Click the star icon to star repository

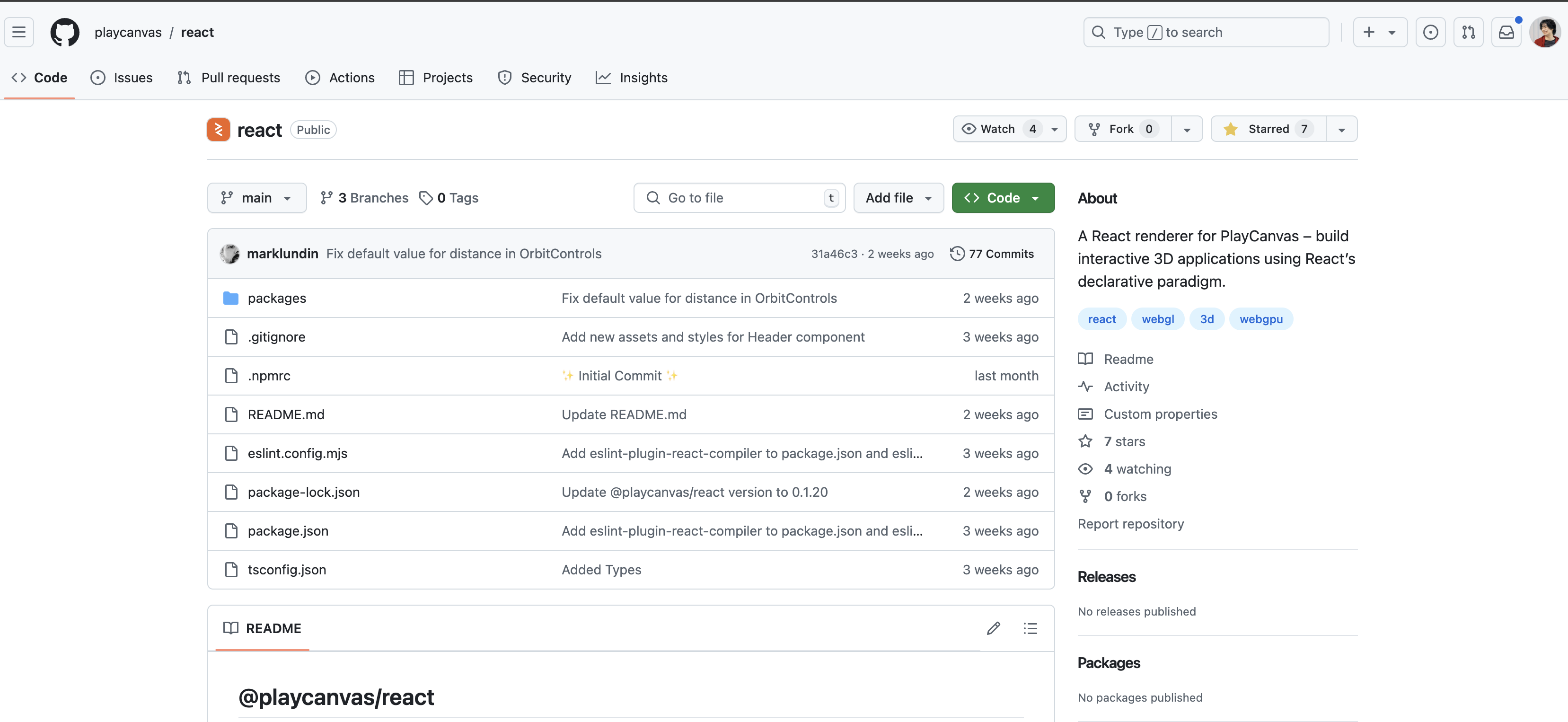(1232, 128)
